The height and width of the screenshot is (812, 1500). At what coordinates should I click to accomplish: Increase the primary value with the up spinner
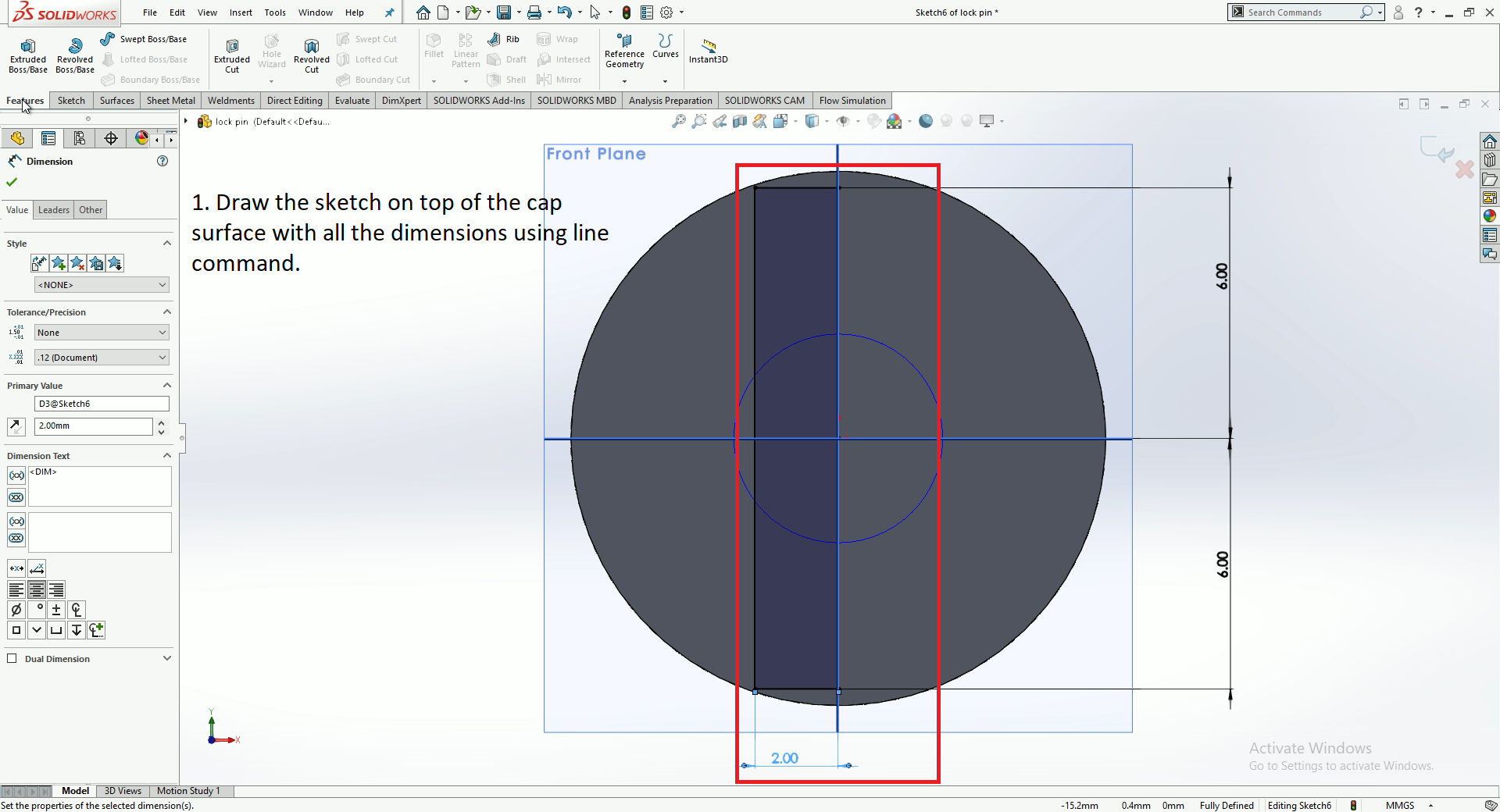click(162, 422)
